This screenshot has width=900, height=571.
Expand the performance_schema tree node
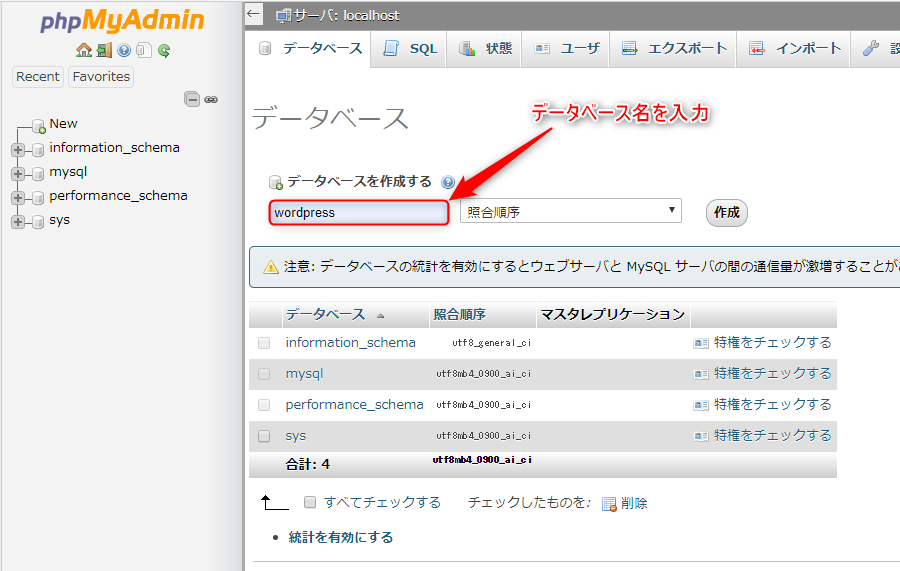18,197
